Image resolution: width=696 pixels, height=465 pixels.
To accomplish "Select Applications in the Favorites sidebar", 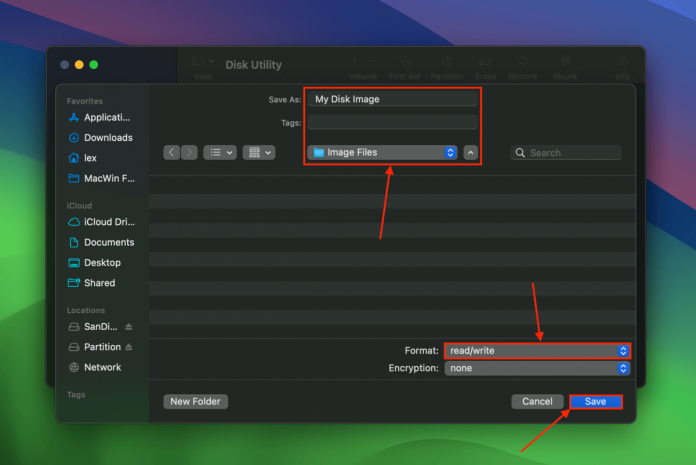I will [x=107, y=117].
